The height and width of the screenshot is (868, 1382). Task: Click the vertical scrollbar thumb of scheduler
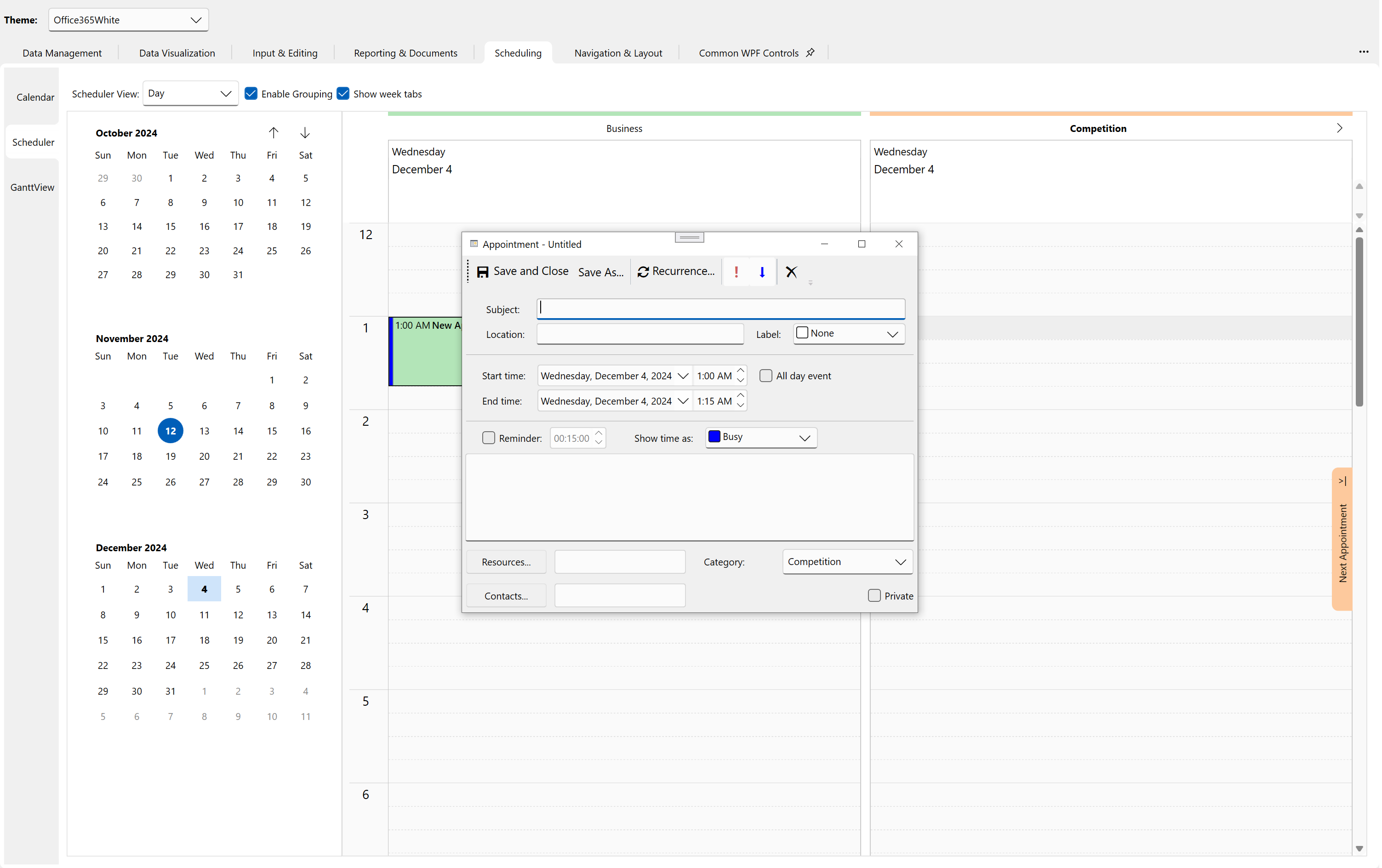pos(1359,321)
